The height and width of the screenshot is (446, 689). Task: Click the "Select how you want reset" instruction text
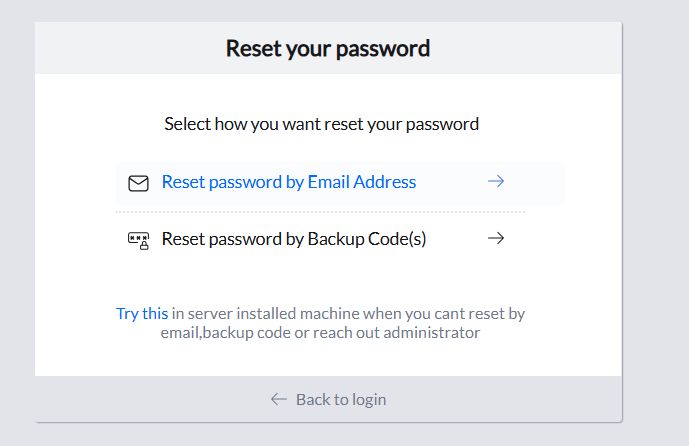pyautogui.click(x=321, y=124)
